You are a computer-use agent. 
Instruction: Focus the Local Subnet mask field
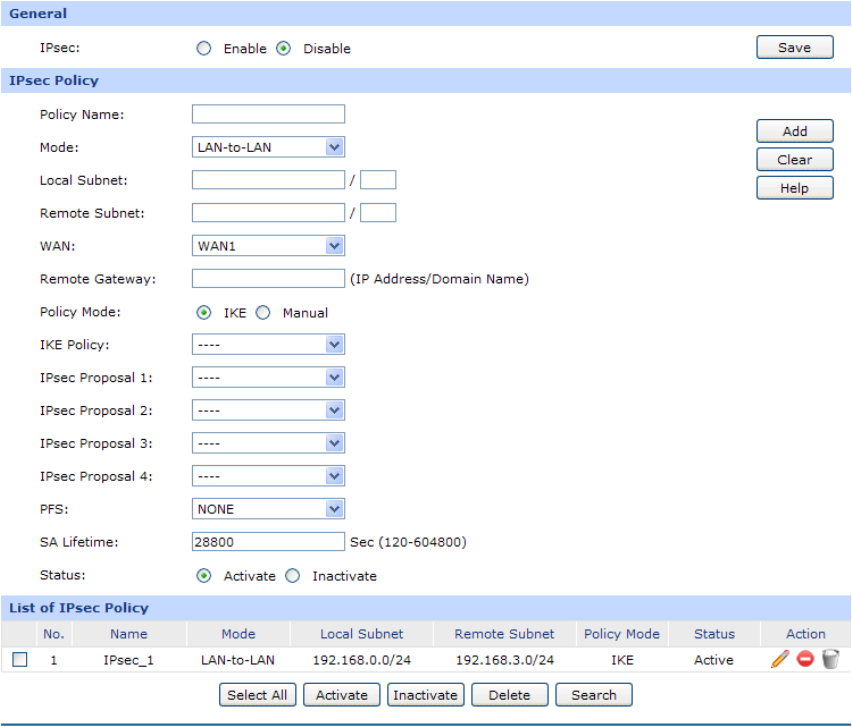(x=378, y=180)
